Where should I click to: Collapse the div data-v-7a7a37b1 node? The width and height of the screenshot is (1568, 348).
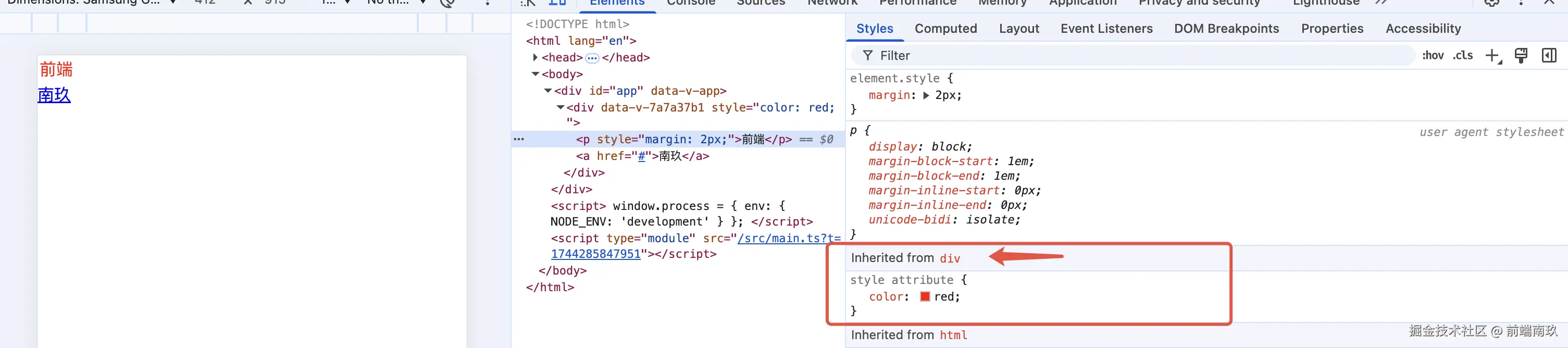(560, 108)
